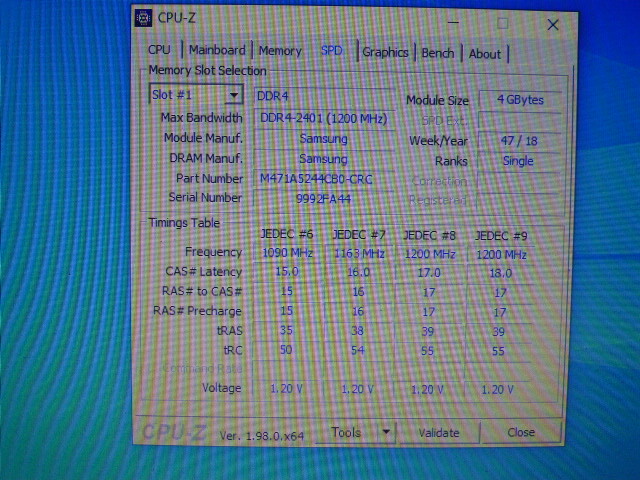The width and height of the screenshot is (640, 480).
Task: Click the Module Manuf. Samsung value
Action: [x=324, y=139]
